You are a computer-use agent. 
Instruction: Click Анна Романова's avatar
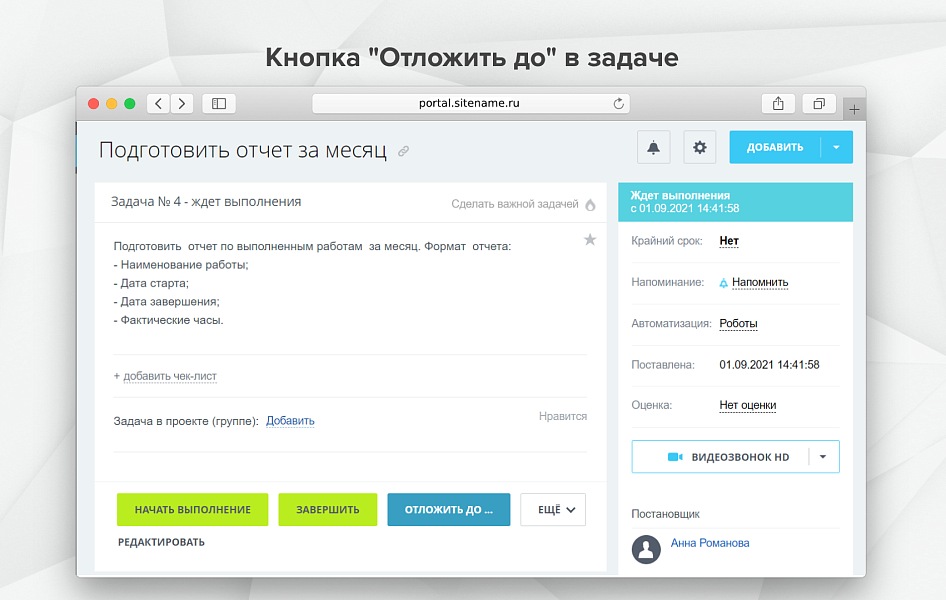coord(646,549)
